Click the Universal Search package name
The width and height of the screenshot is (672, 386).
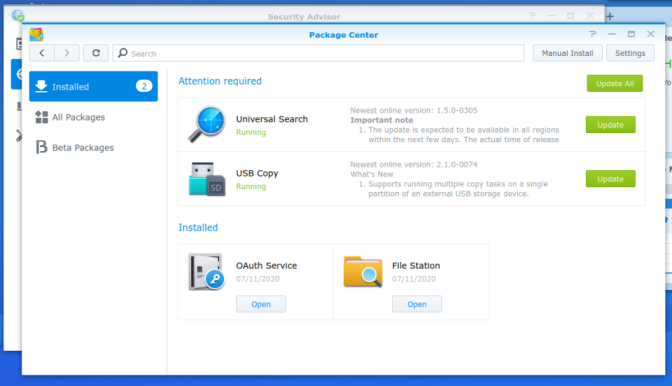[272, 119]
